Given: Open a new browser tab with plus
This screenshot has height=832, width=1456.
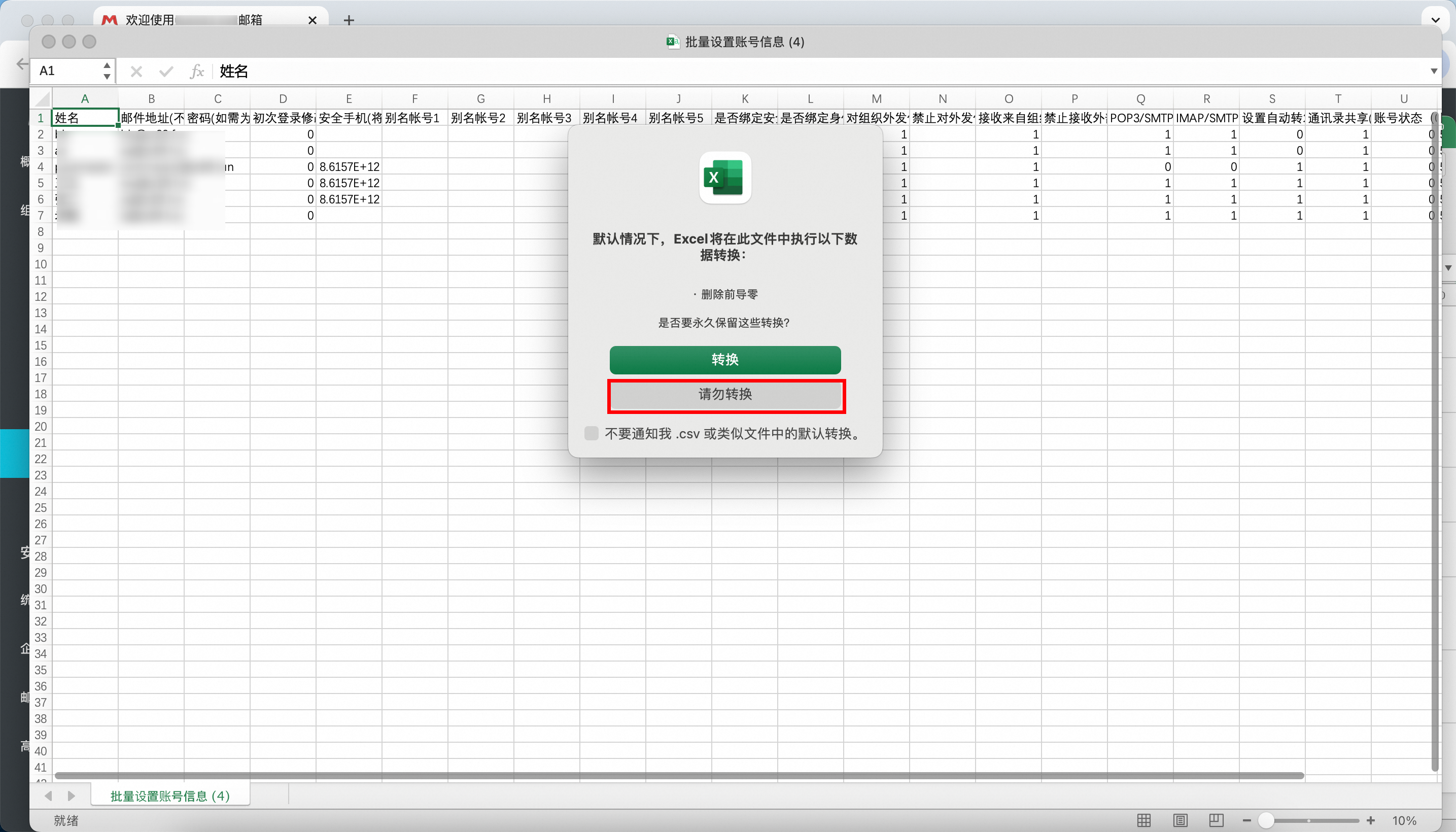Looking at the screenshot, I should [x=349, y=21].
